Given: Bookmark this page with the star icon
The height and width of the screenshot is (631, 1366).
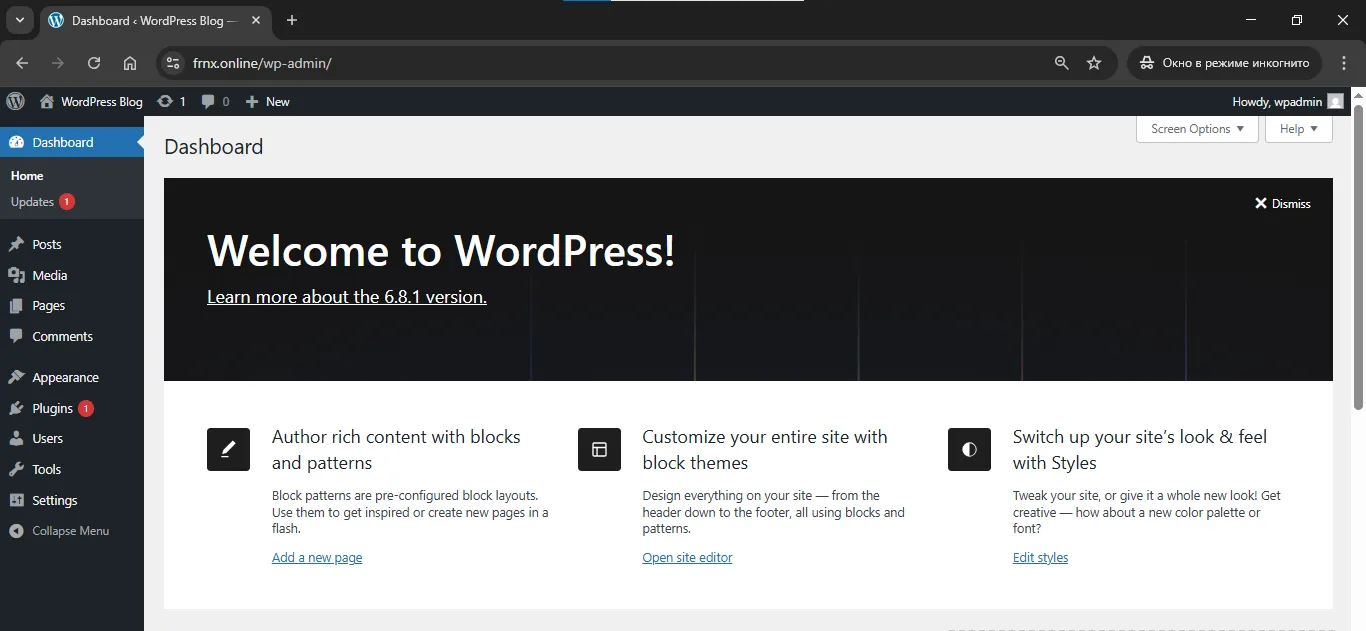Looking at the screenshot, I should coord(1094,63).
